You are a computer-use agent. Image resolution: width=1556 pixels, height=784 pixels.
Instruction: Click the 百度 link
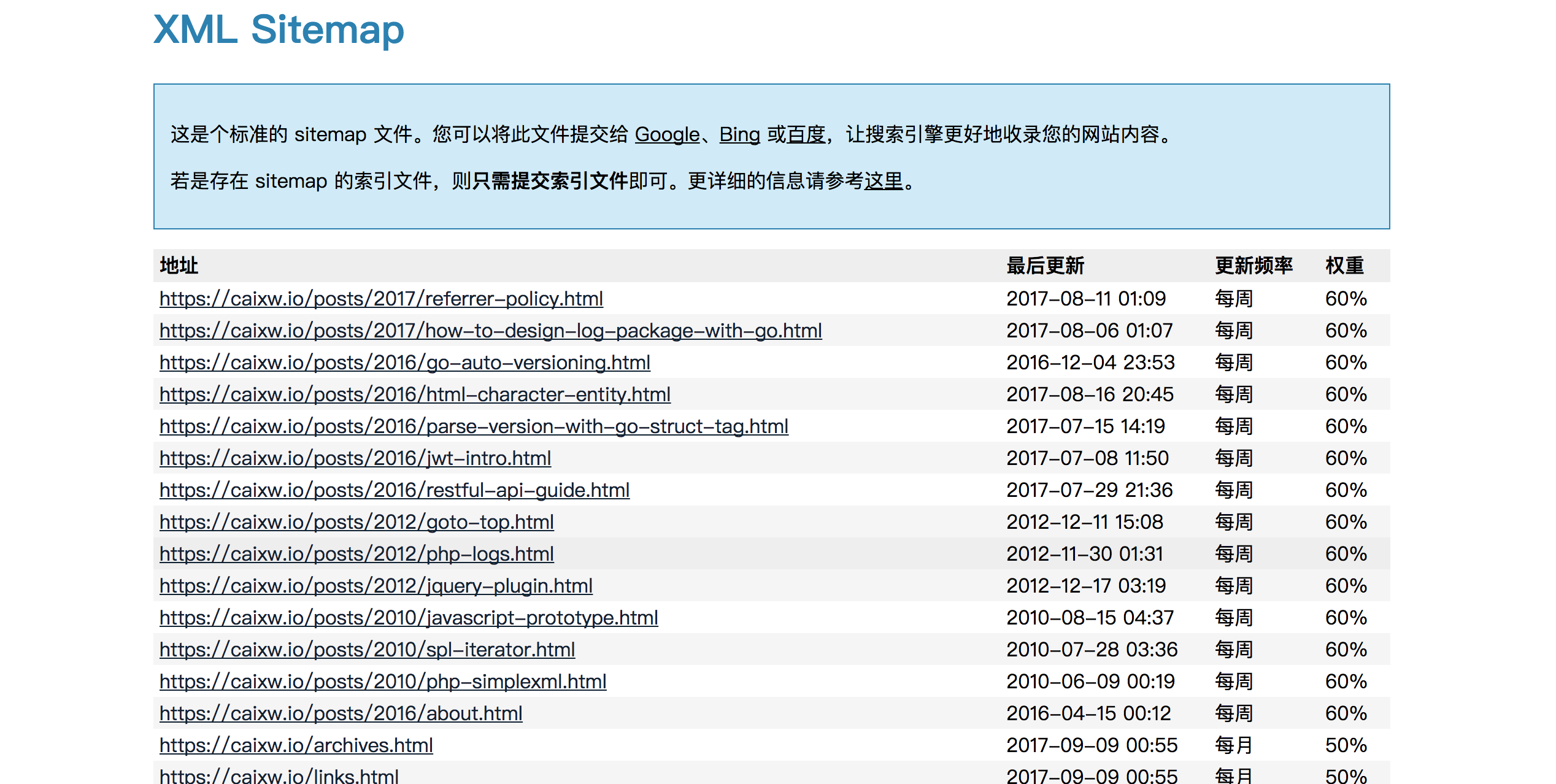point(806,134)
